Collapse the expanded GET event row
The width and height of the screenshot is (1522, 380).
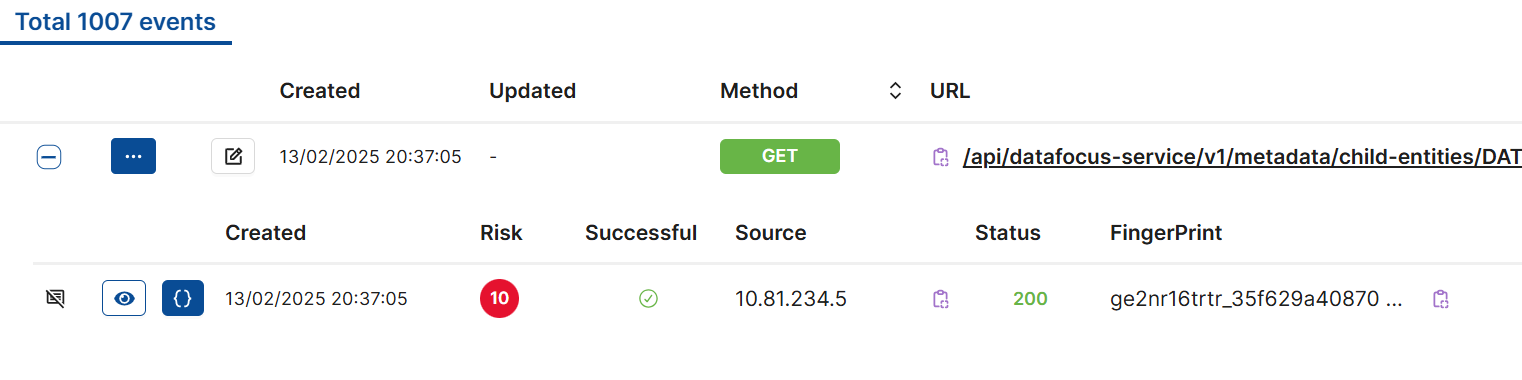(x=49, y=157)
